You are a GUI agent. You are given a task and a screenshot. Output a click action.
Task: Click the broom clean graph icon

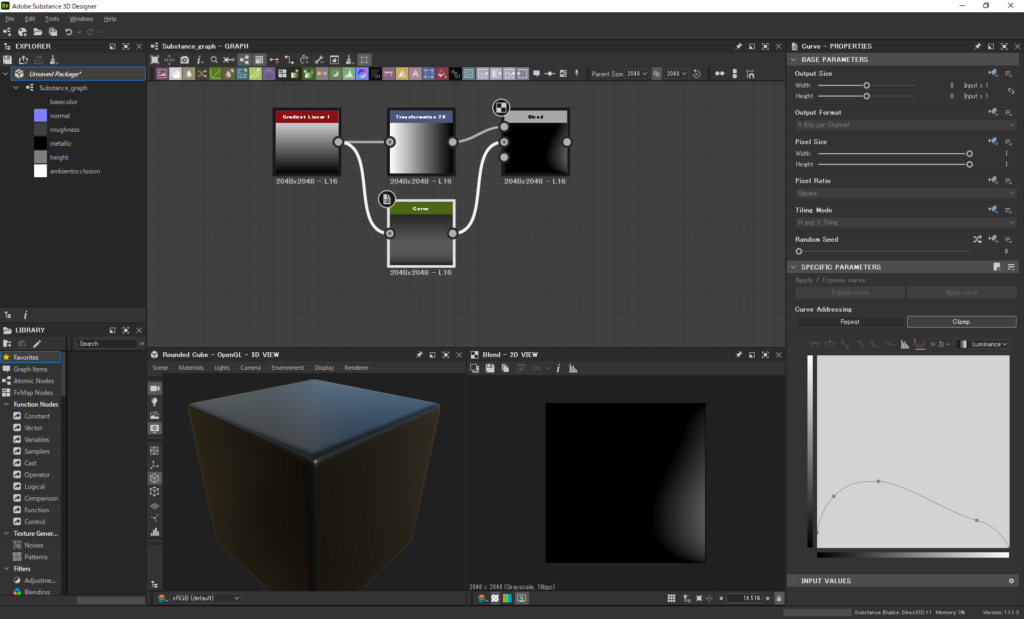349,59
